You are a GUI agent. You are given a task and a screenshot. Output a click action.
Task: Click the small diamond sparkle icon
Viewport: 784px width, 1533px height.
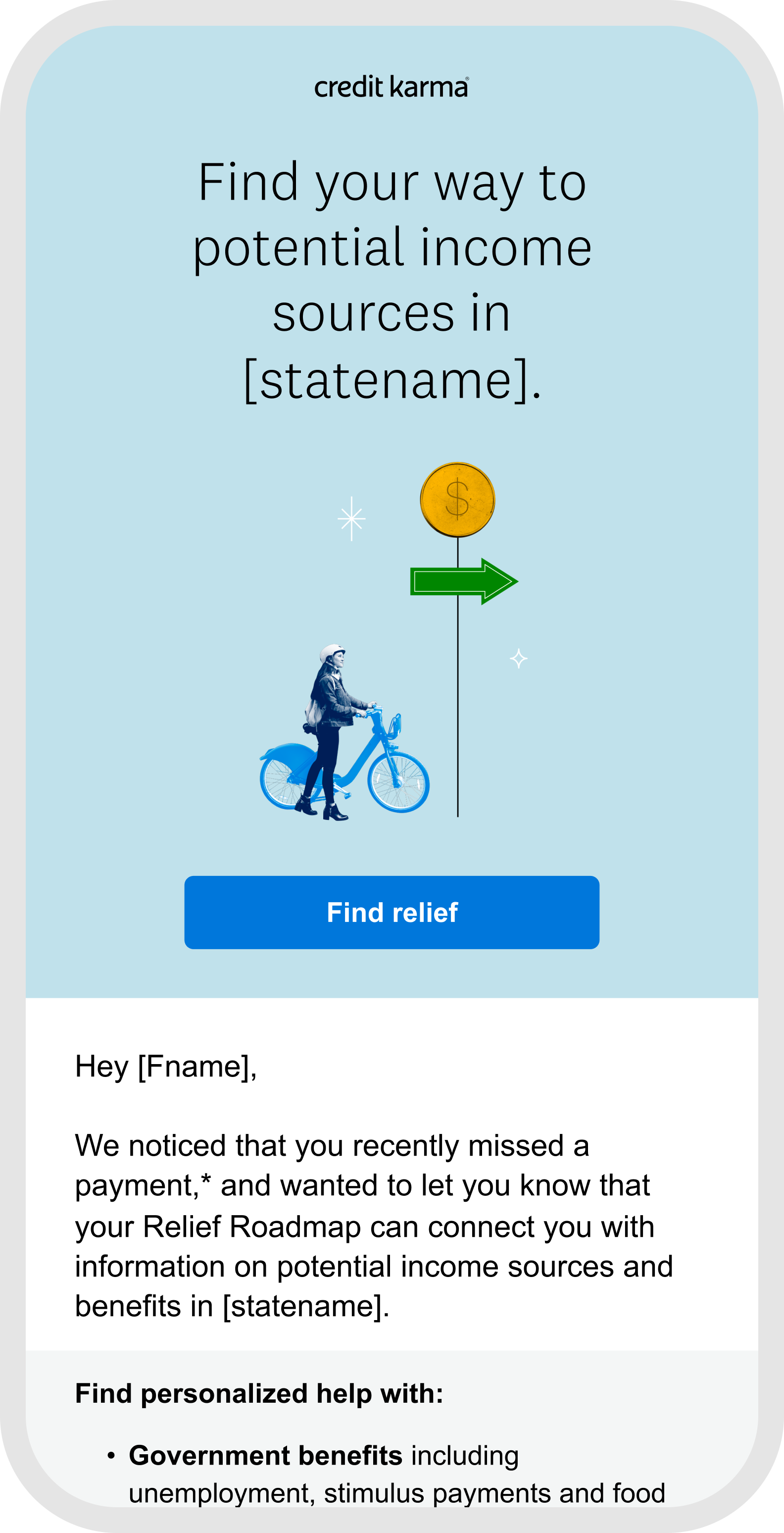point(519,658)
